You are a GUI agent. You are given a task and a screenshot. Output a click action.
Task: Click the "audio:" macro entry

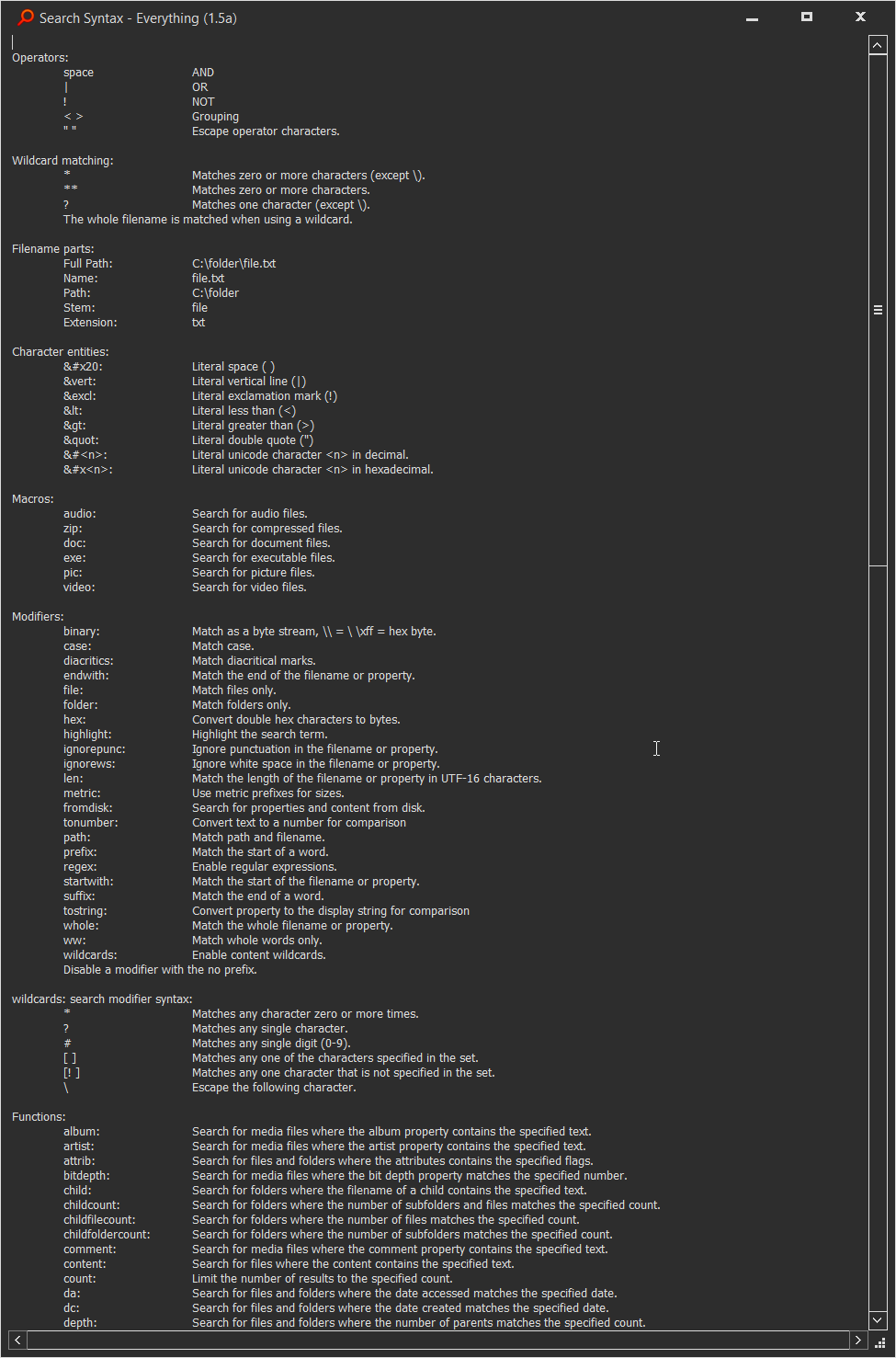(x=80, y=514)
